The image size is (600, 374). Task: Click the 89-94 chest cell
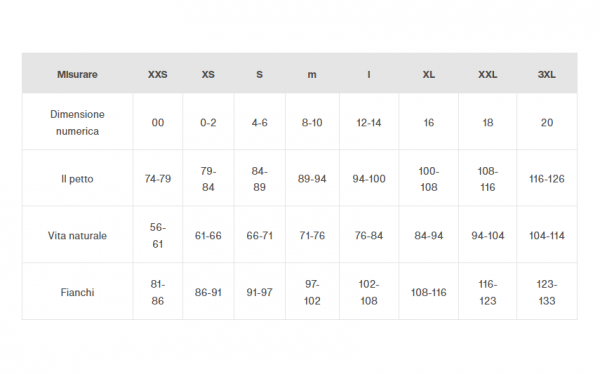(x=312, y=179)
